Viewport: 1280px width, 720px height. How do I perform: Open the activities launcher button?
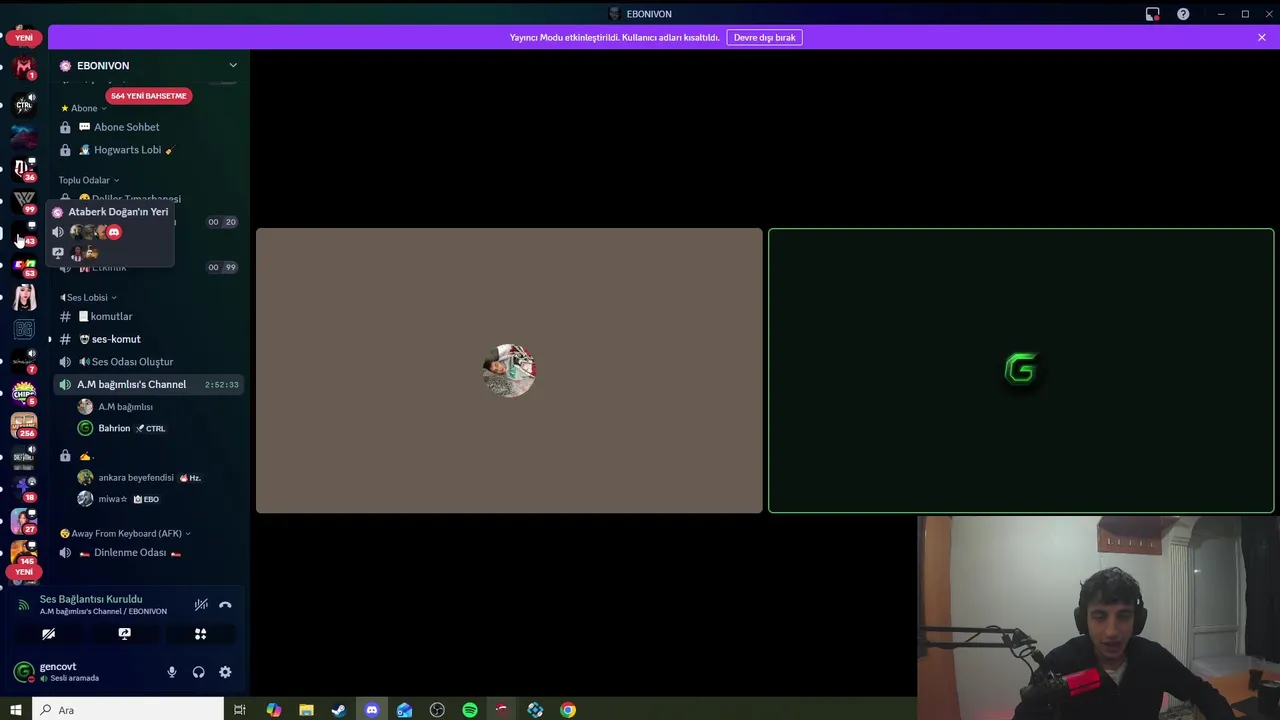click(200, 634)
